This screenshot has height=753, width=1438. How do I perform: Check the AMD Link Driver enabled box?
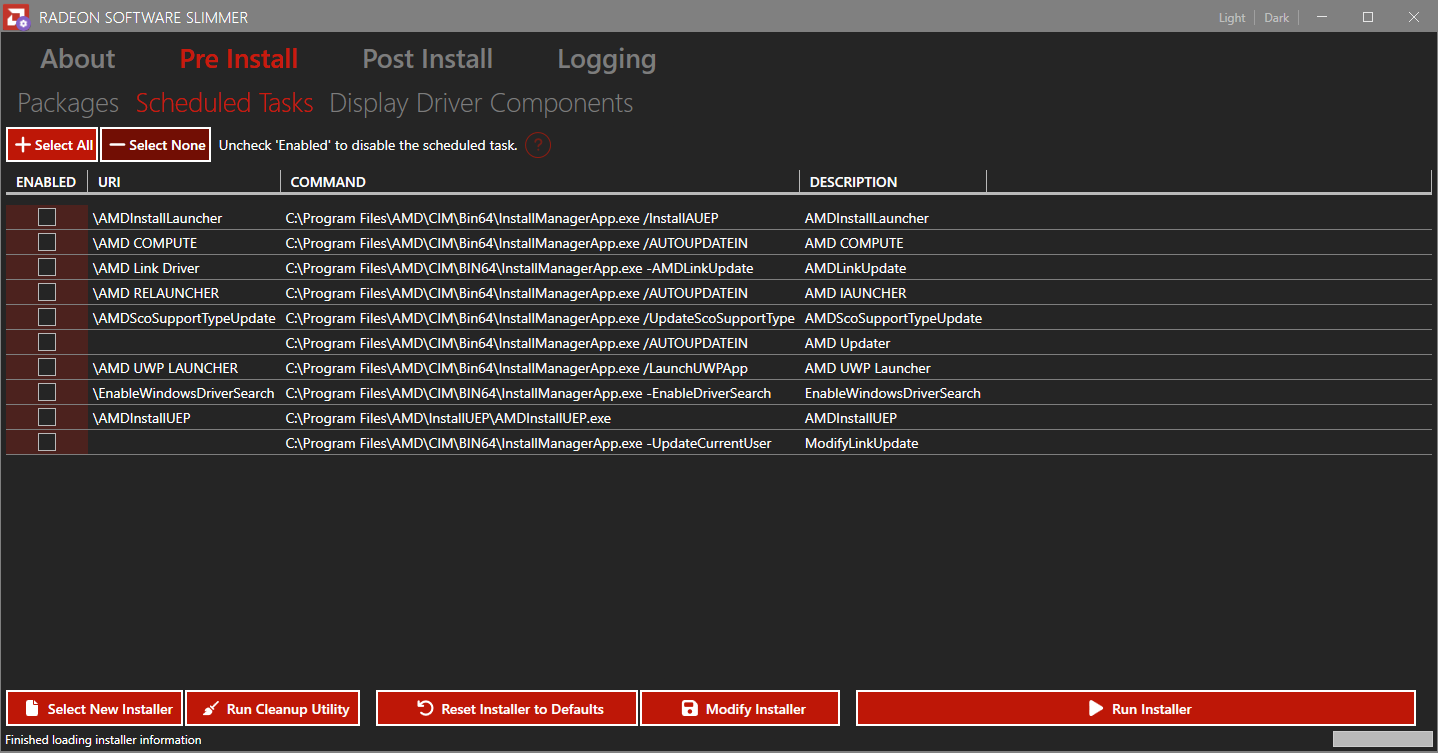[47, 267]
